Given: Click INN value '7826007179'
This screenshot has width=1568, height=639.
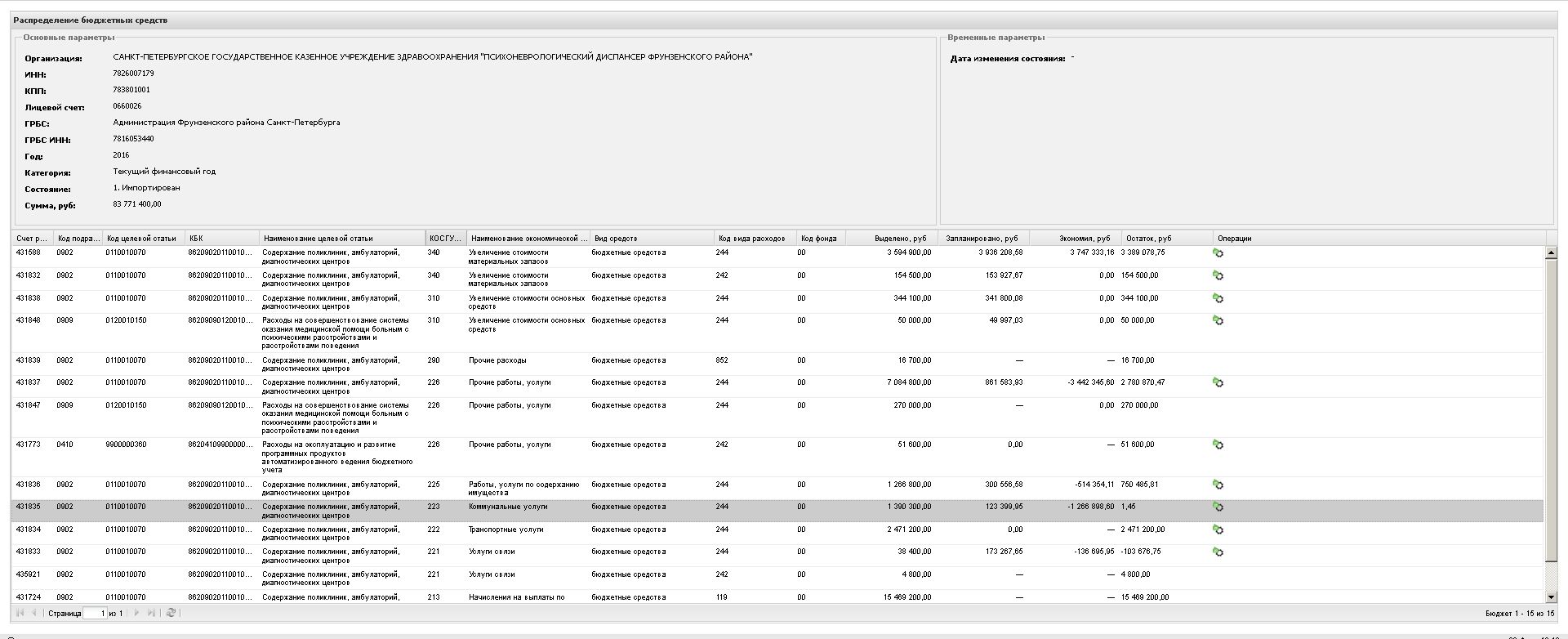Looking at the screenshot, I should 133,74.
